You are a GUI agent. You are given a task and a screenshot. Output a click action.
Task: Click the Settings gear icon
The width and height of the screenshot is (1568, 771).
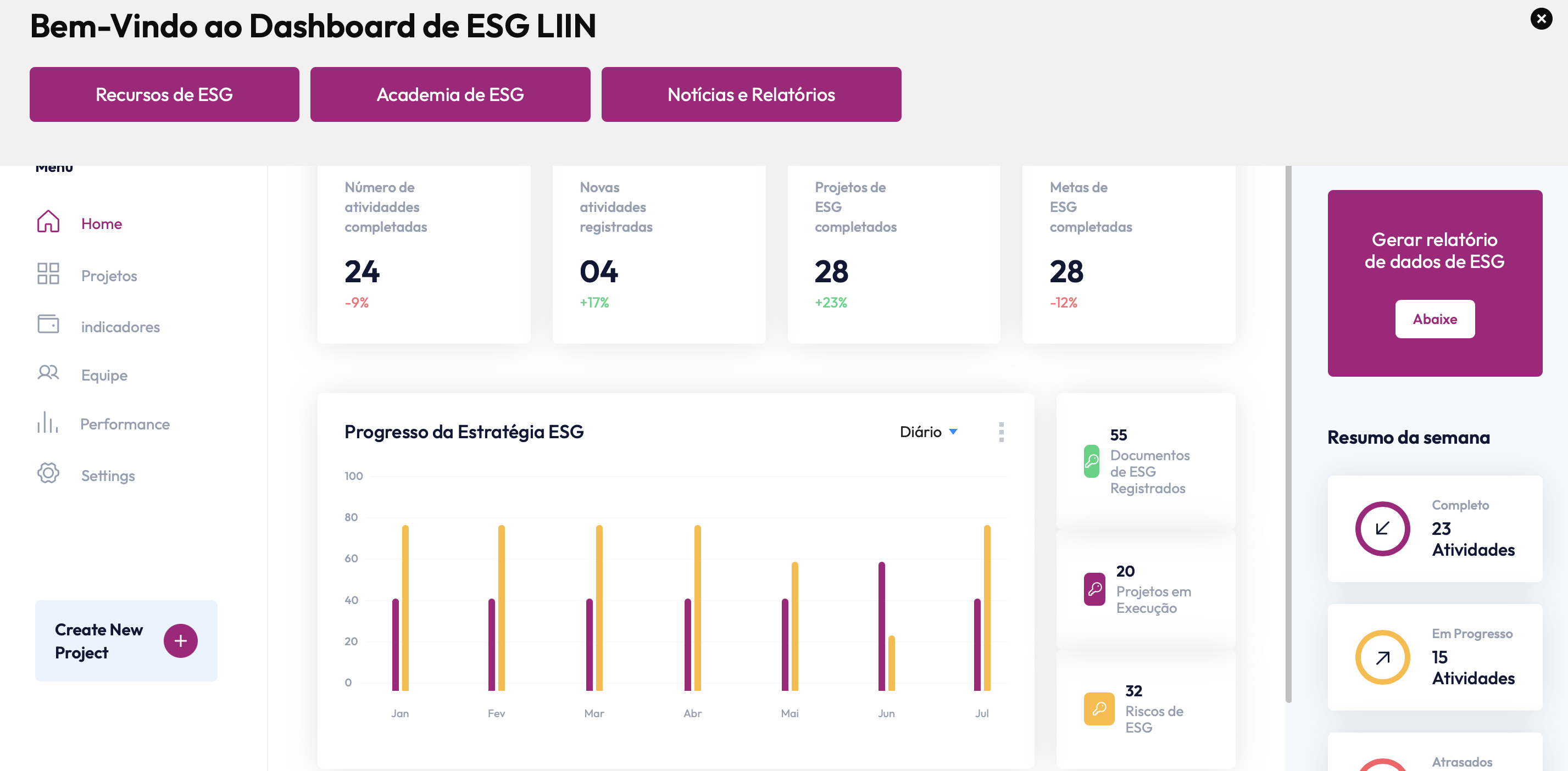(x=48, y=474)
